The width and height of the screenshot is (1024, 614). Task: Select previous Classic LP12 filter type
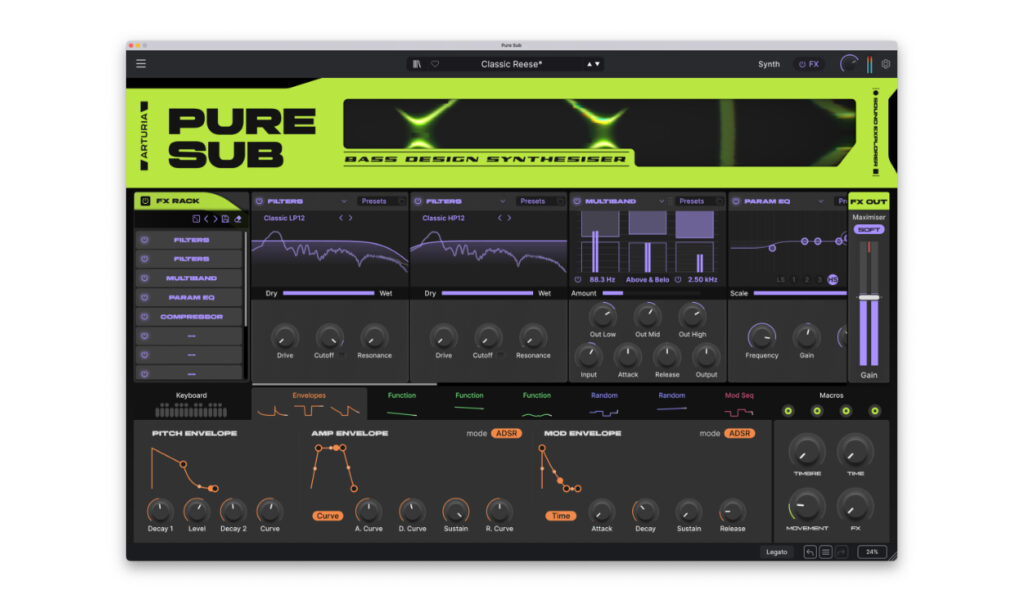[341, 218]
